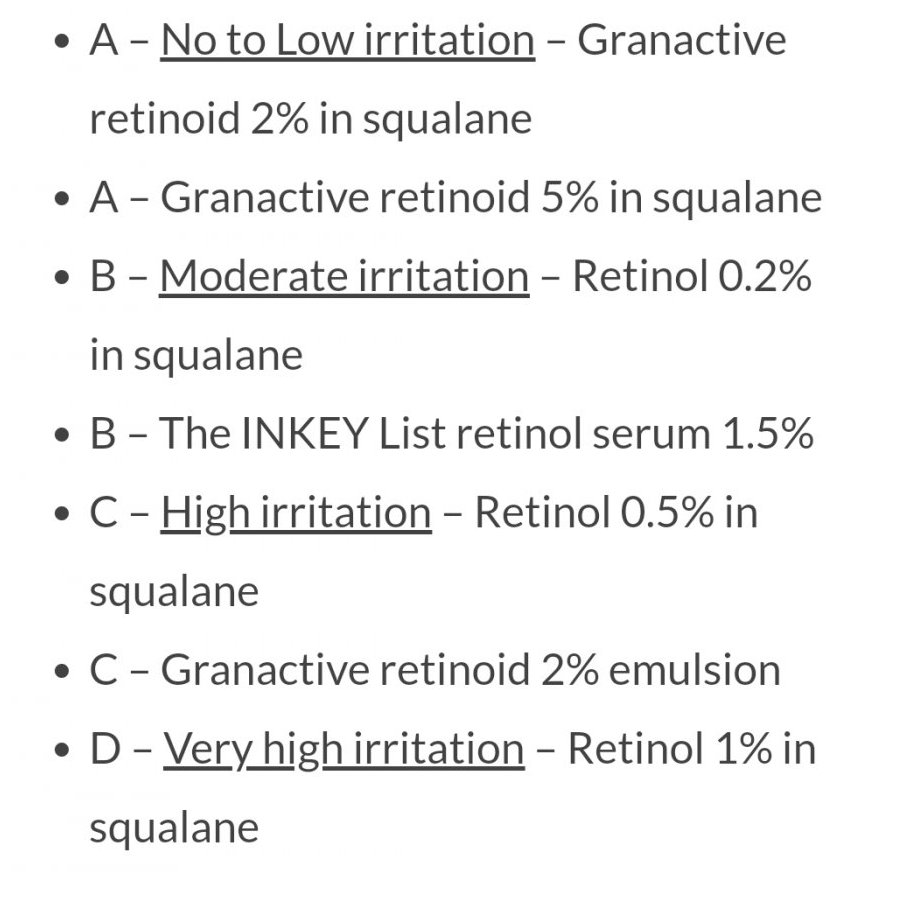The height and width of the screenshot is (897, 900).
Task: Click the bullet before "C – High irritation"
Action: point(64,515)
